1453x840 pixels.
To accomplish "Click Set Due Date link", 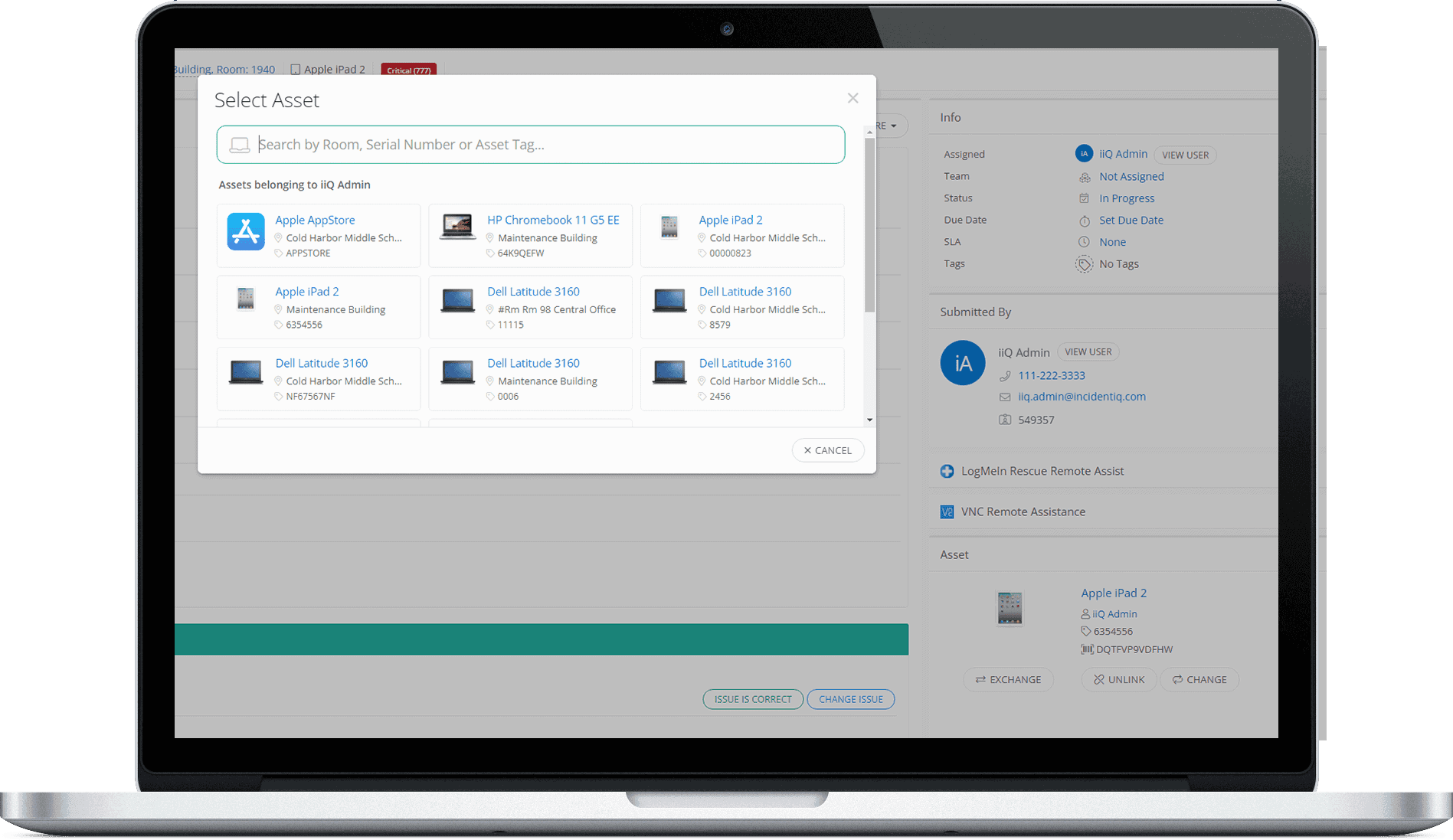I will pyautogui.click(x=1131, y=220).
